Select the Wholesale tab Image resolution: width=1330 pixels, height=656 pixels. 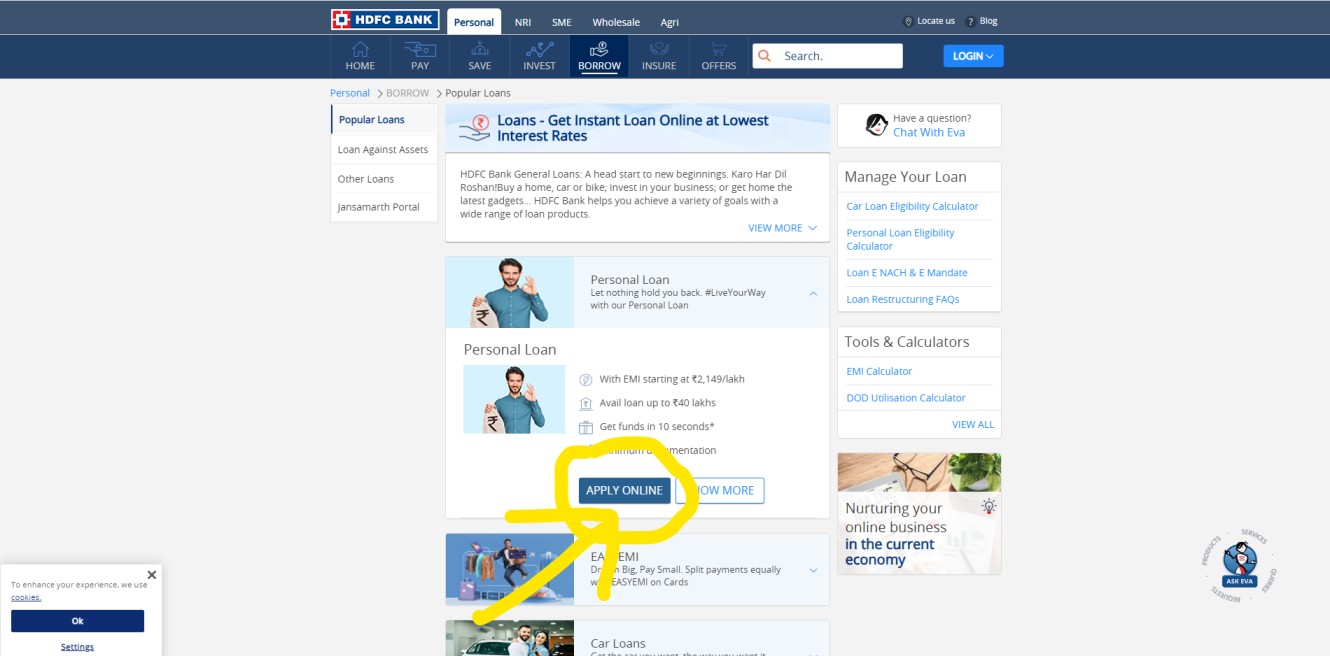click(616, 22)
